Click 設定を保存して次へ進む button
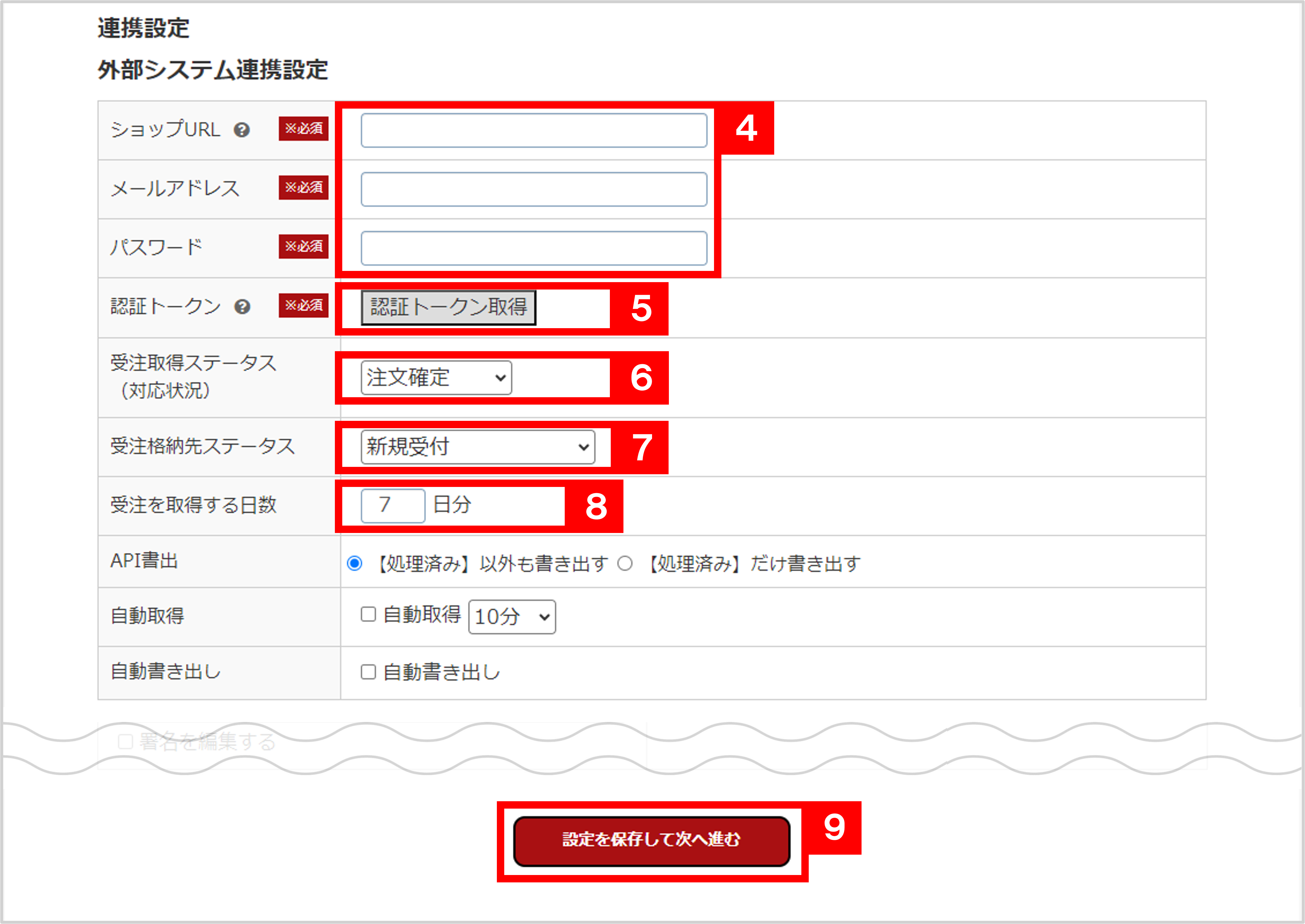 pos(652,841)
